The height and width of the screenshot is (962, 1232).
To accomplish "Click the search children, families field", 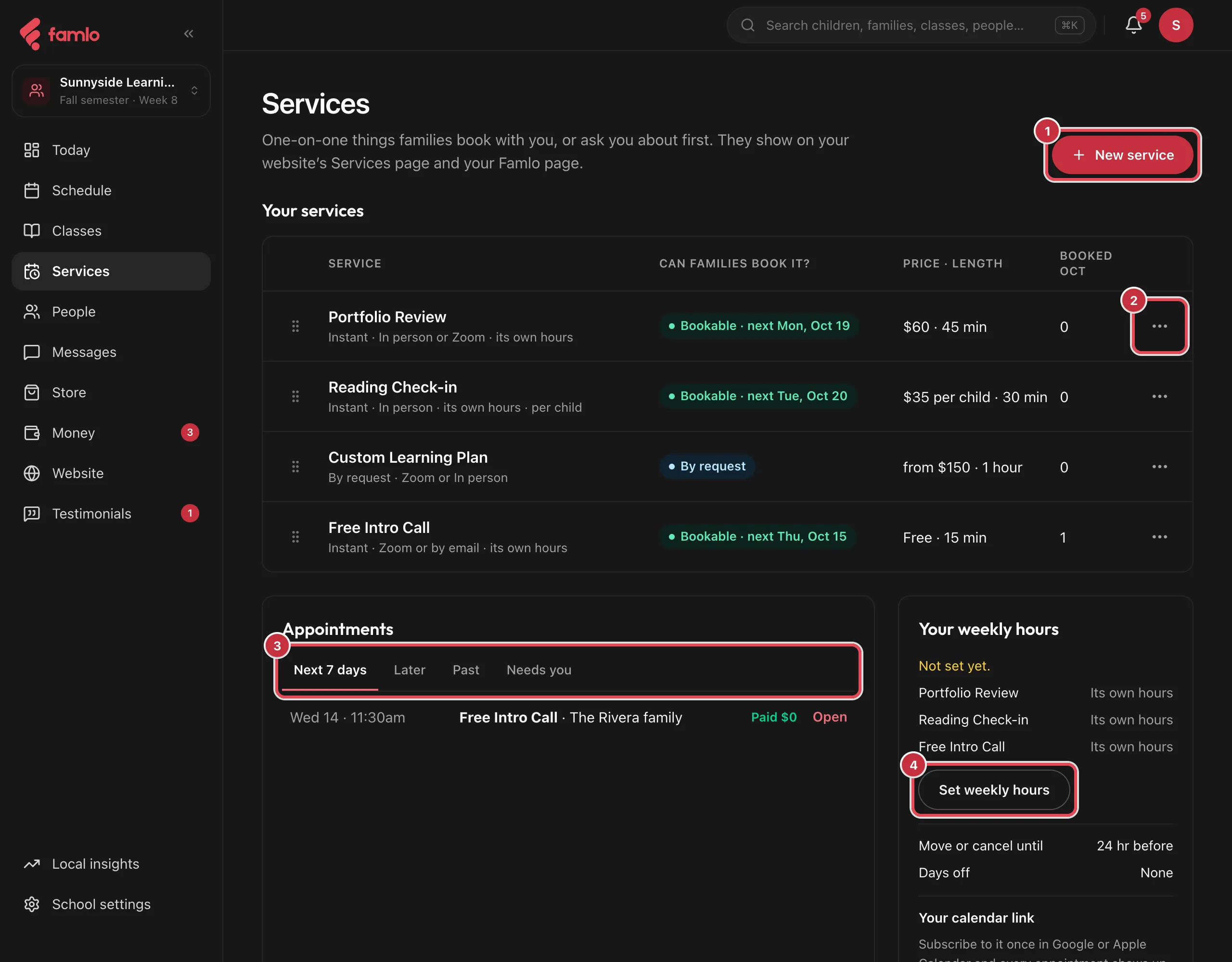I will pos(911,25).
